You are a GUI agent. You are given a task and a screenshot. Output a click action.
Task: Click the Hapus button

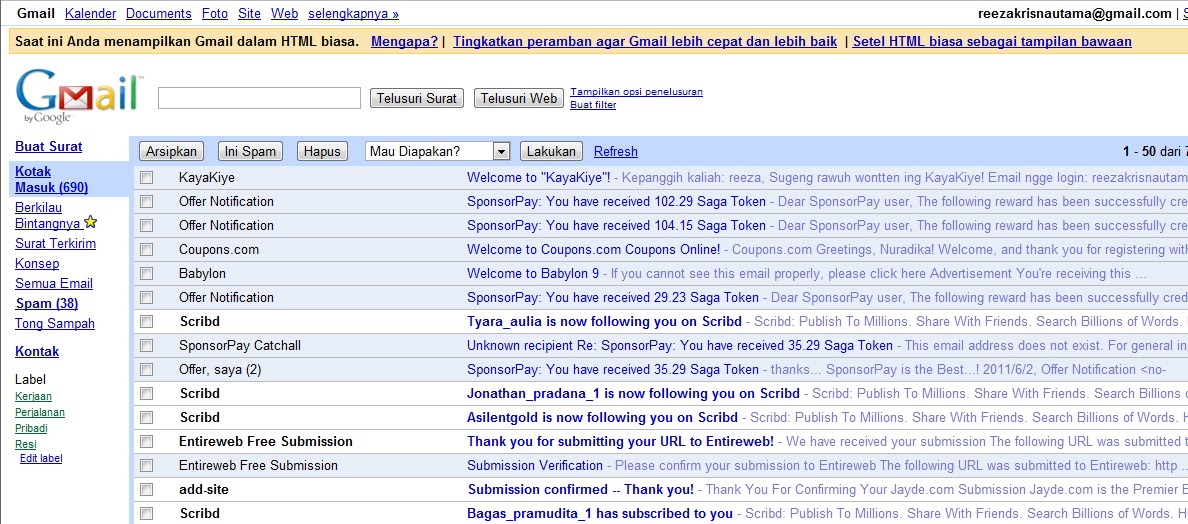pyautogui.click(x=322, y=151)
